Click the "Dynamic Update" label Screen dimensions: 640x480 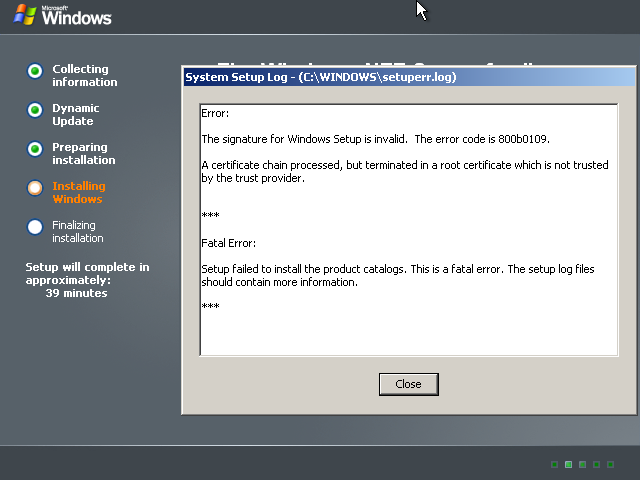pos(76,115)
